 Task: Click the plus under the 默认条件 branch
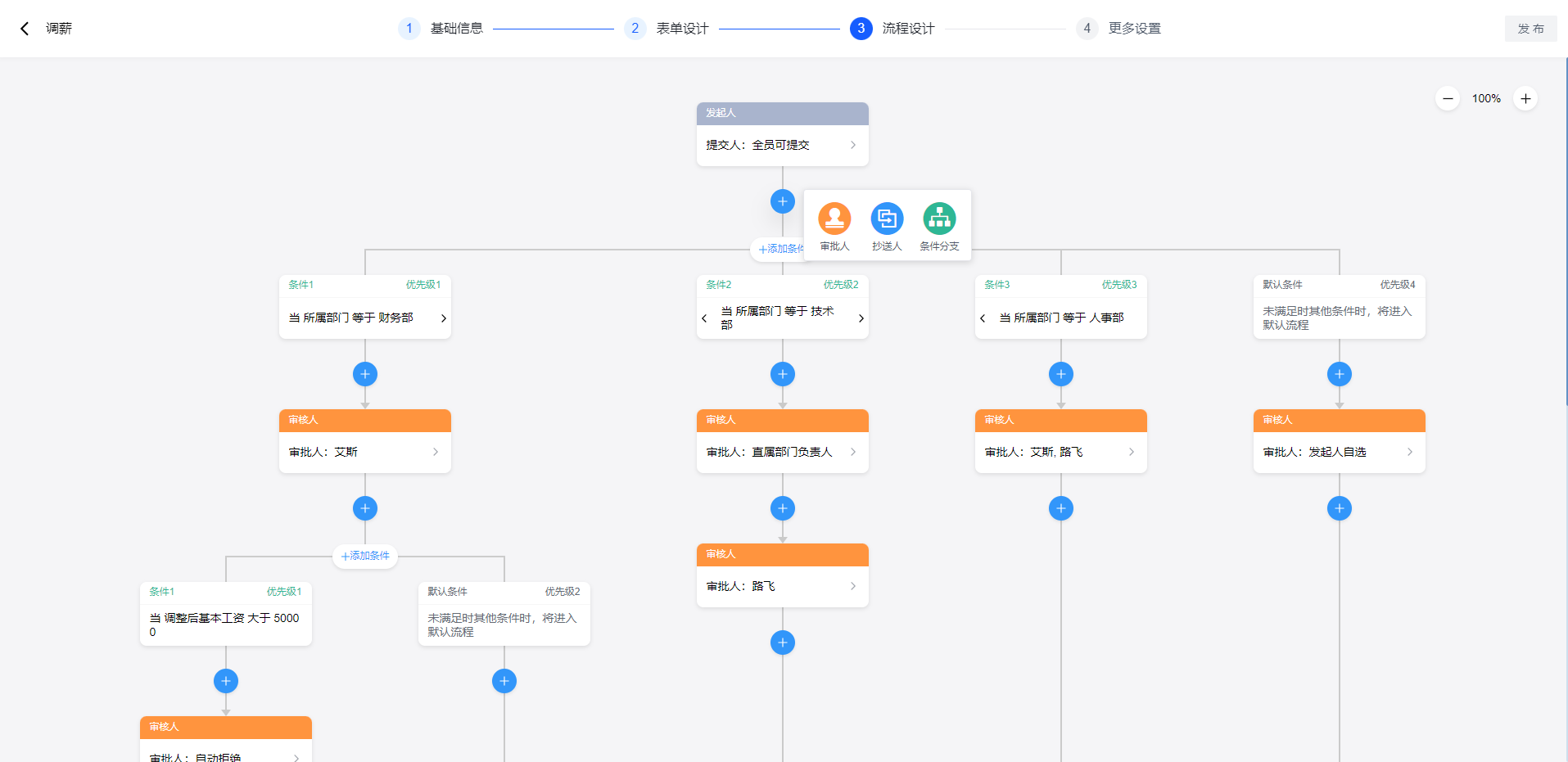[x=504, y=680]
